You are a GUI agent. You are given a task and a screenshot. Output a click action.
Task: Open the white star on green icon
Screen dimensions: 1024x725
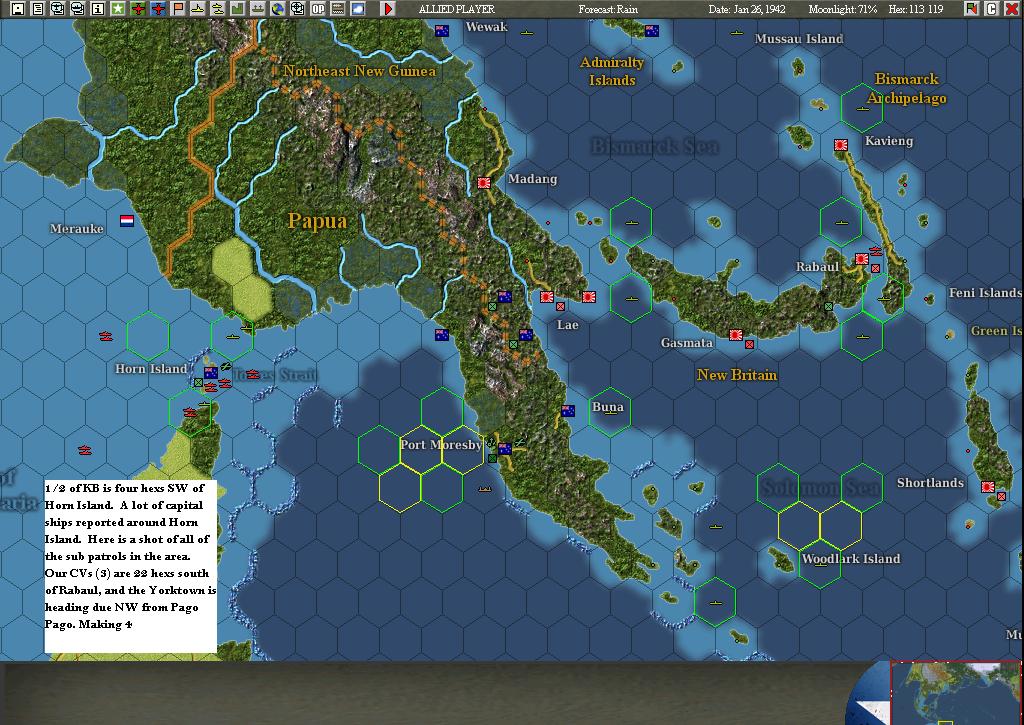click(118, 8)
